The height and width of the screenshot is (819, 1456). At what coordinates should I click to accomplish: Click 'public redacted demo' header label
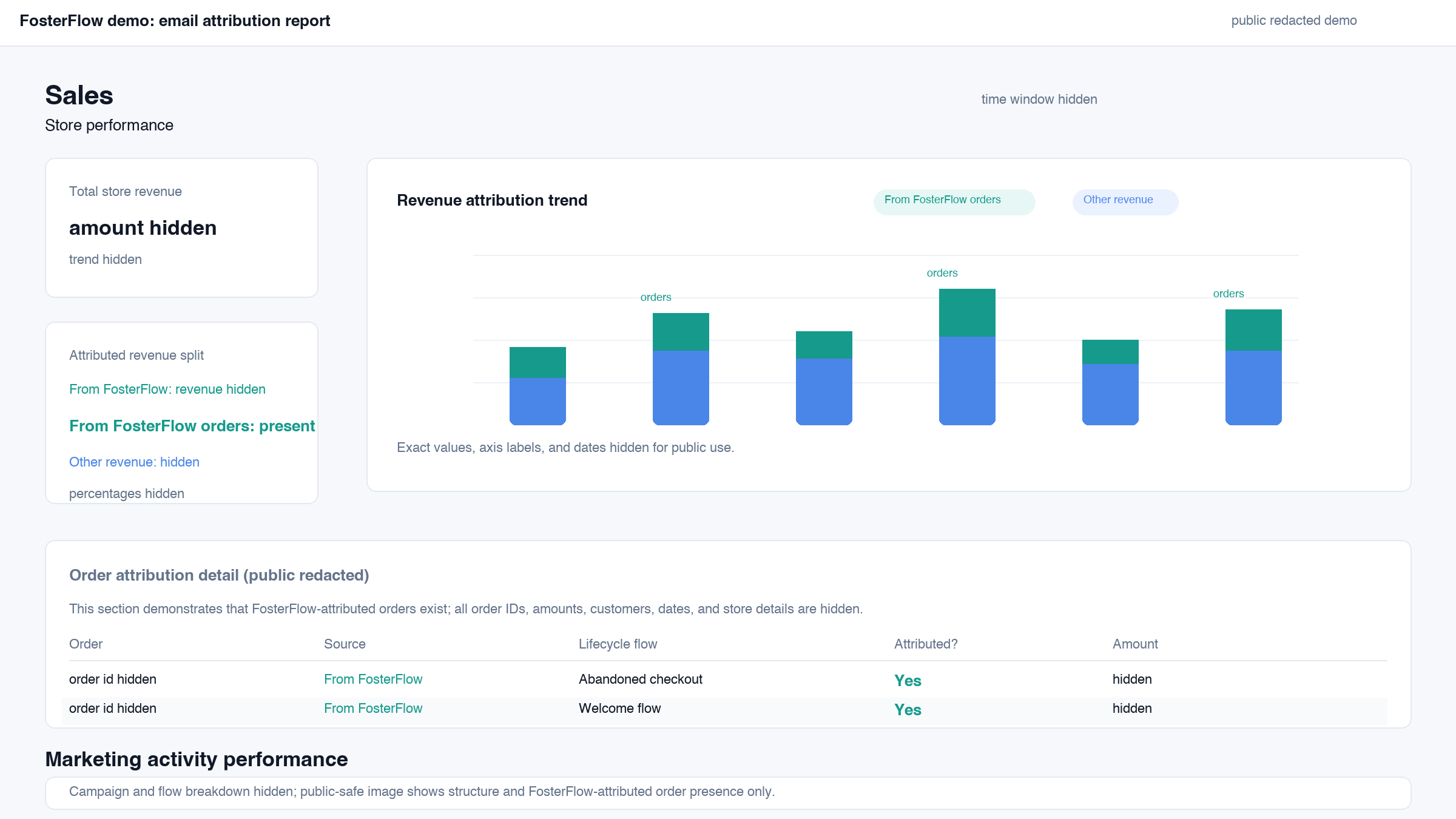pyautogui.click(x=1294, y=21)
